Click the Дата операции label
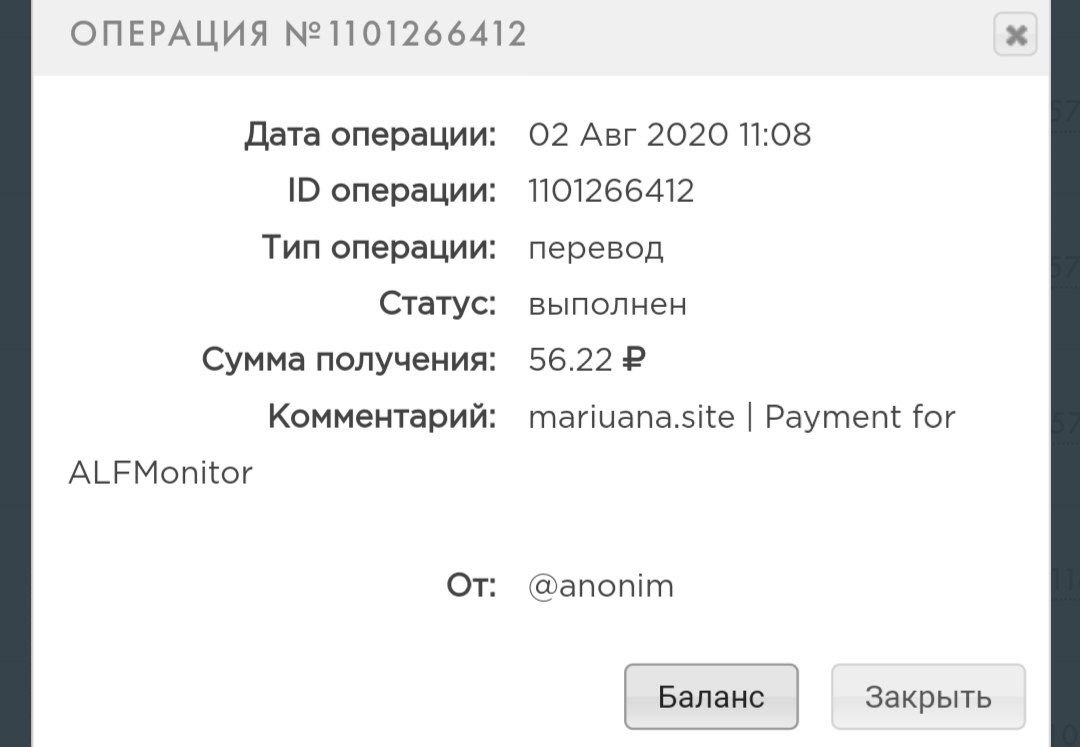 [370, 134]
